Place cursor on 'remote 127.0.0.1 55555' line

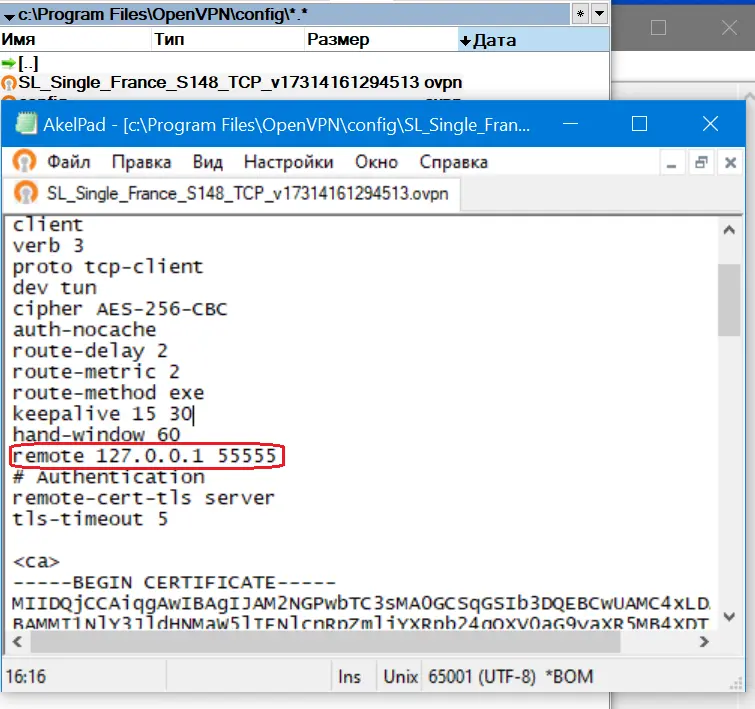(144, 456)
